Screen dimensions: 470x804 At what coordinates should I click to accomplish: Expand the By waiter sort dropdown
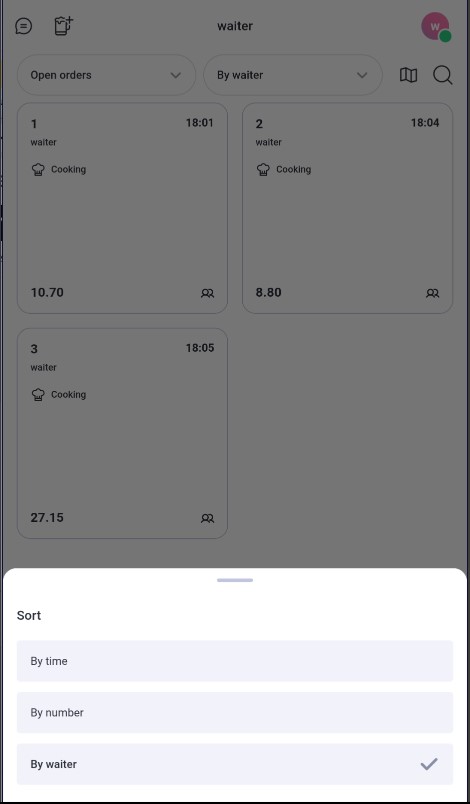(293, 75)
